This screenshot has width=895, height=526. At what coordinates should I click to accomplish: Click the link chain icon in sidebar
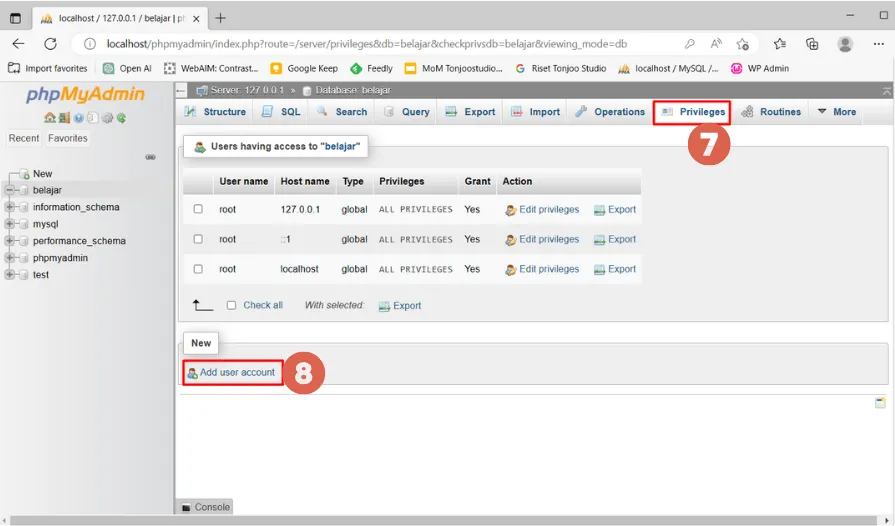[150, 157]
